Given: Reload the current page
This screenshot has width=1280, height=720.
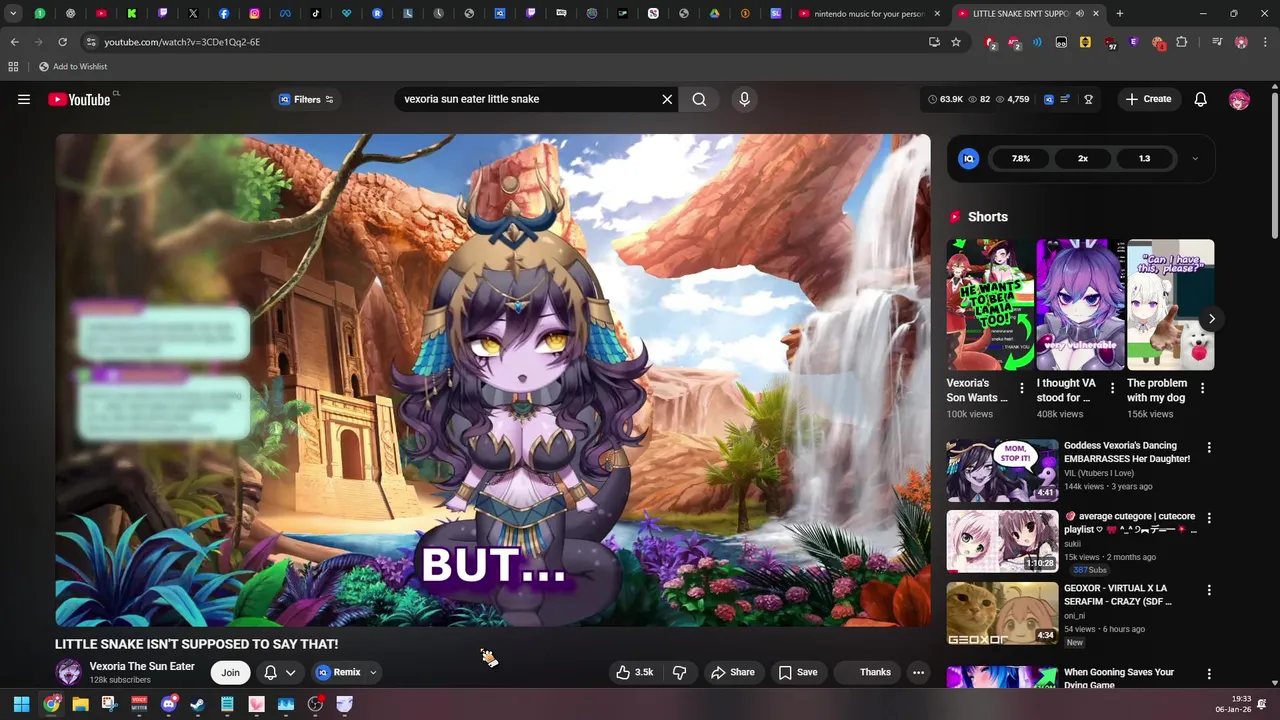Looking at the screenshot, I should pyautogui.click(x=62, y=42).
